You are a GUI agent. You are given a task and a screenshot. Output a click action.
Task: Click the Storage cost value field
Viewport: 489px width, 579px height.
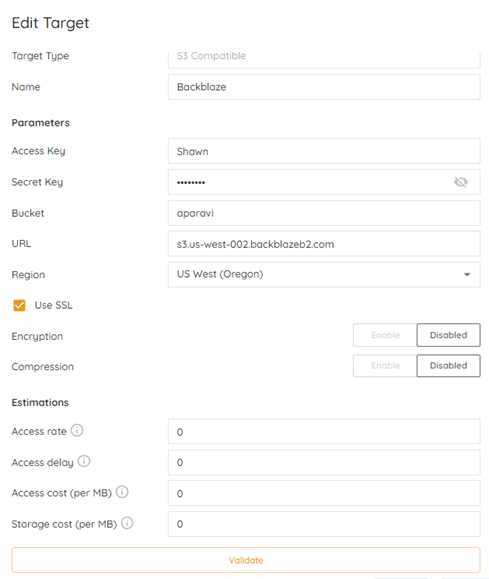tap(324, 524)
